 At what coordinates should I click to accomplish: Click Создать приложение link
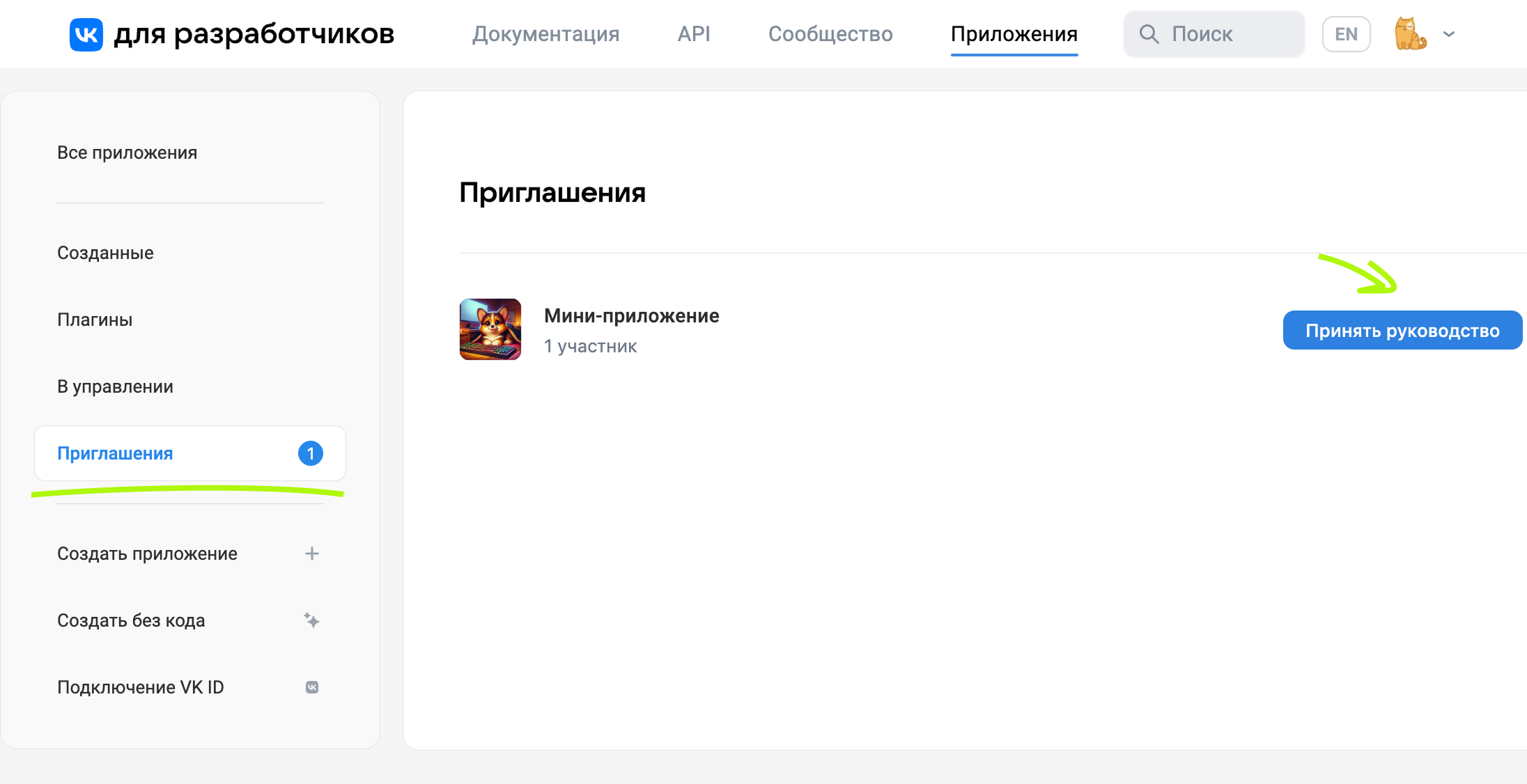[147, 554]
